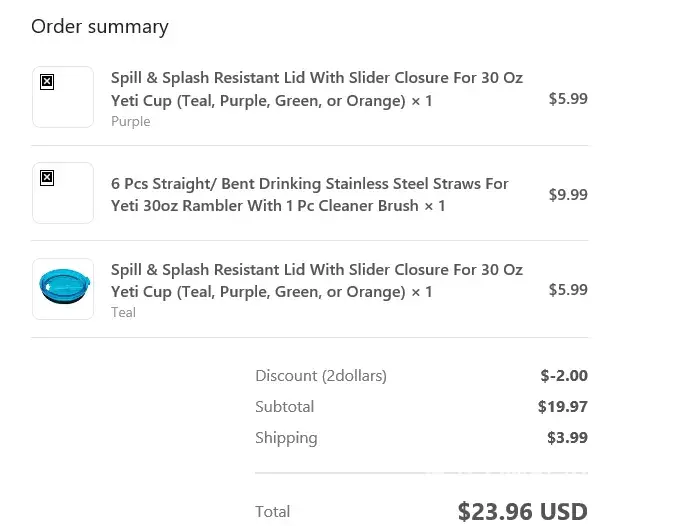Open the Teal Spill & Splash Resistant Lid title
Viewport: 688px width, 526px height.
(316, 281)
